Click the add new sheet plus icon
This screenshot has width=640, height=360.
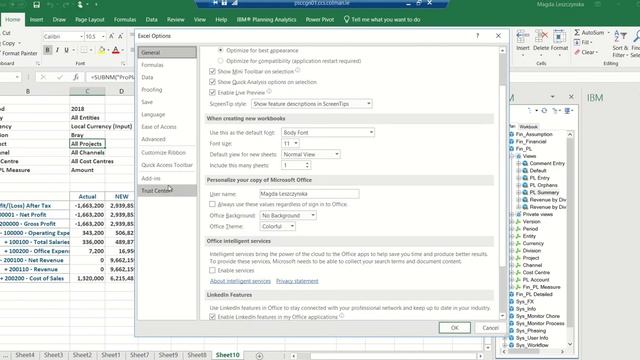pyautogui.click(x=259, y=356)
